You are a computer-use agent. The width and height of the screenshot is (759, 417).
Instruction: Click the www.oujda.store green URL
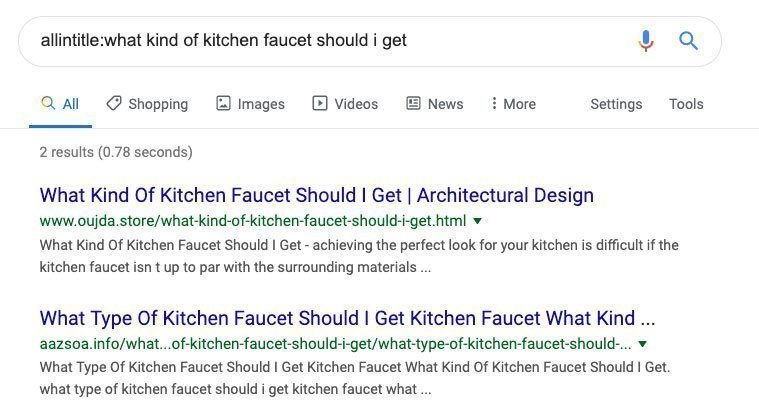pos(253,221)
